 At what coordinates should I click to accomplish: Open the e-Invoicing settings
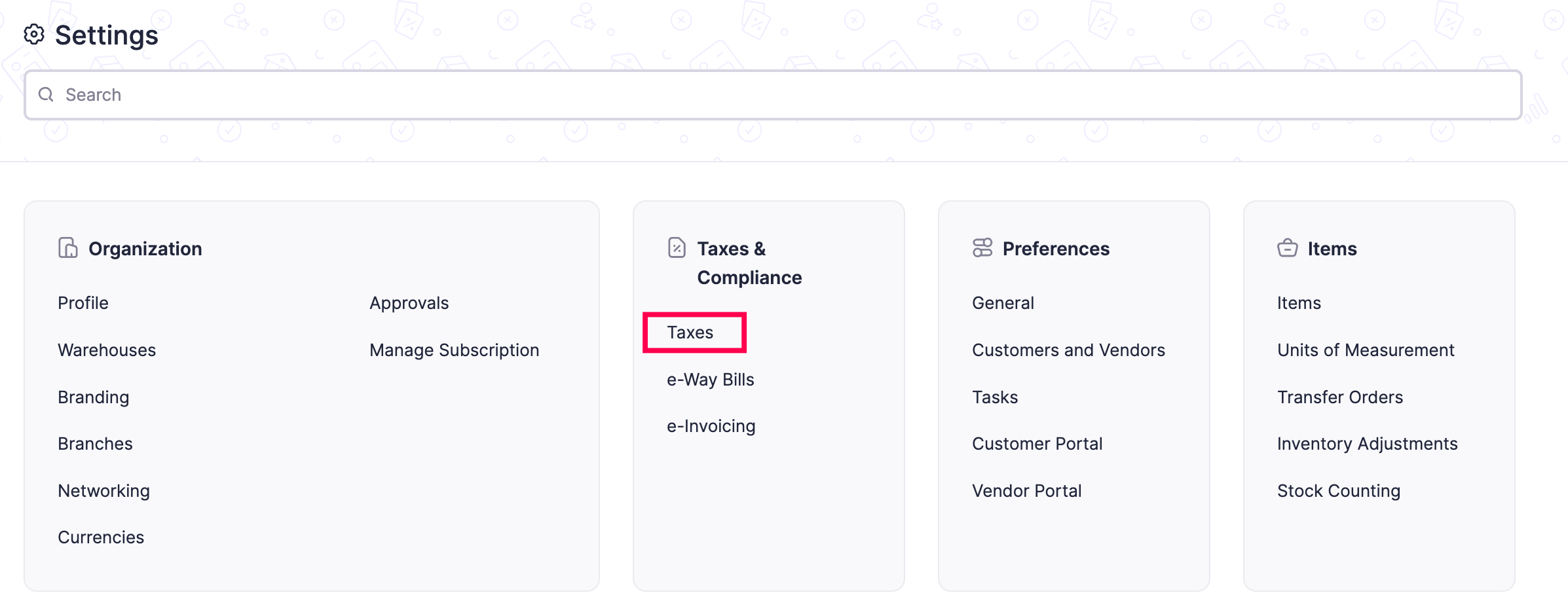click(x=711, y=425)
